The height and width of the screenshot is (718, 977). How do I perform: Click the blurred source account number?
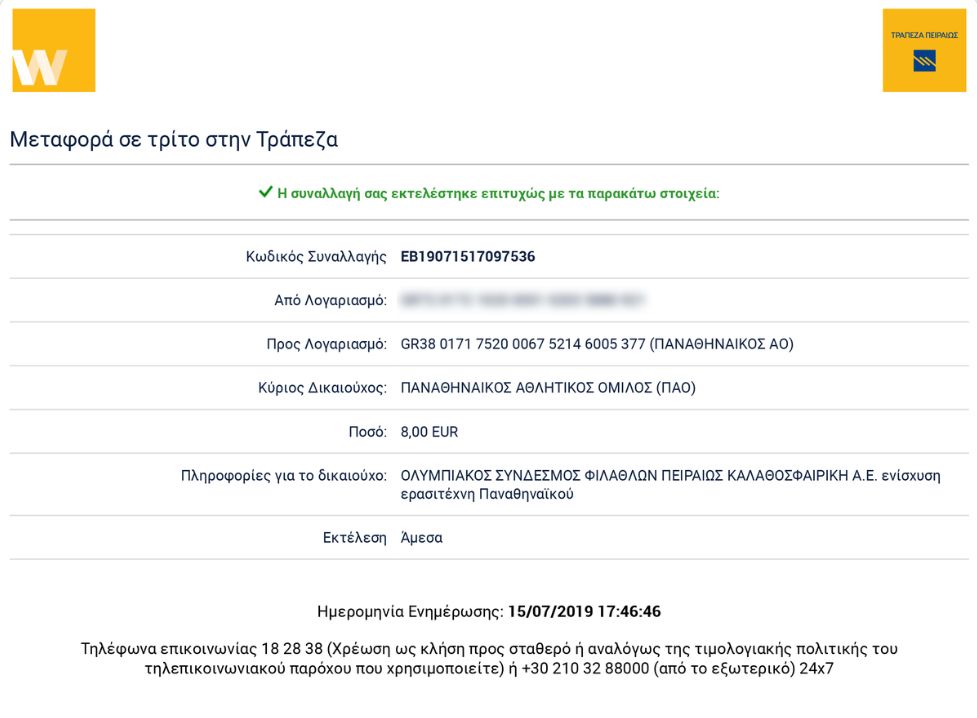pyautogui.click(x=522, y=300)
